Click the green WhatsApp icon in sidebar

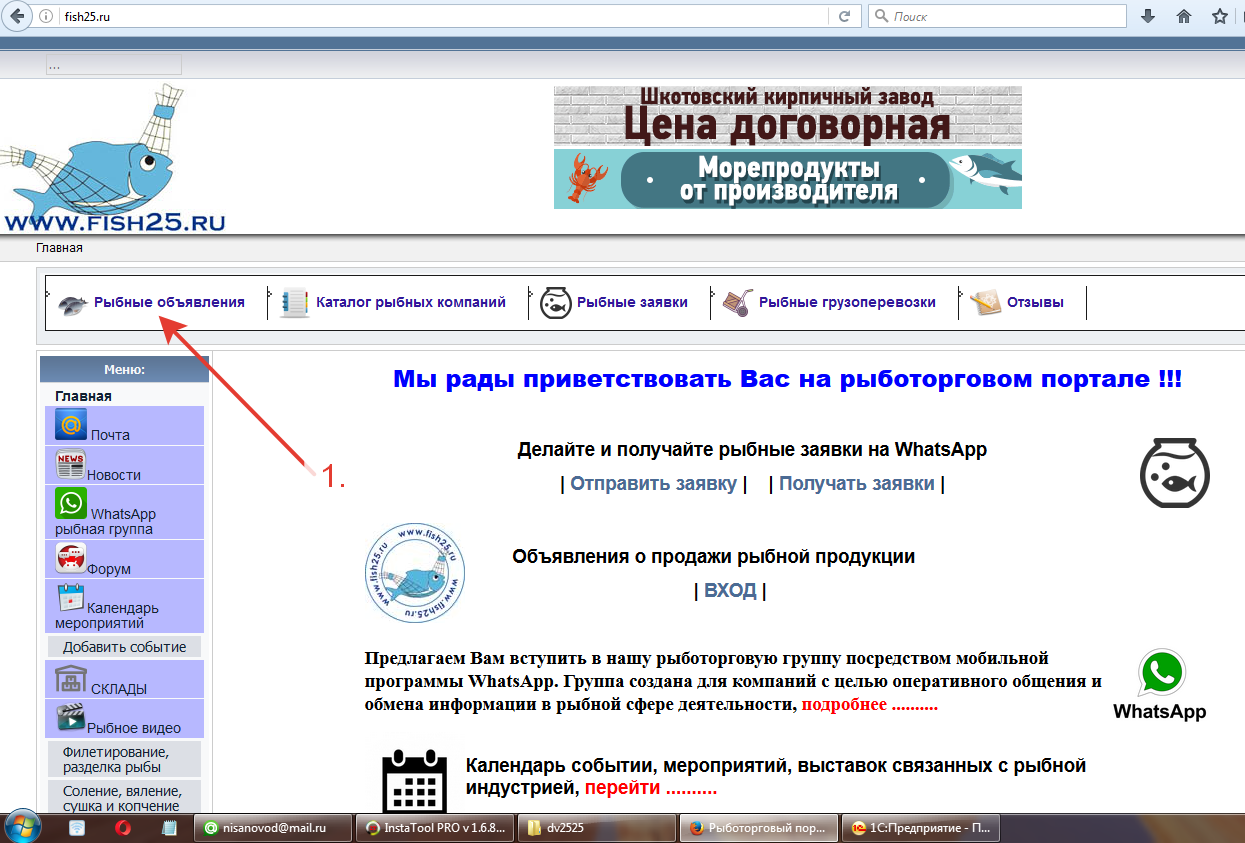pyautogui.click(x=71, y=503)
